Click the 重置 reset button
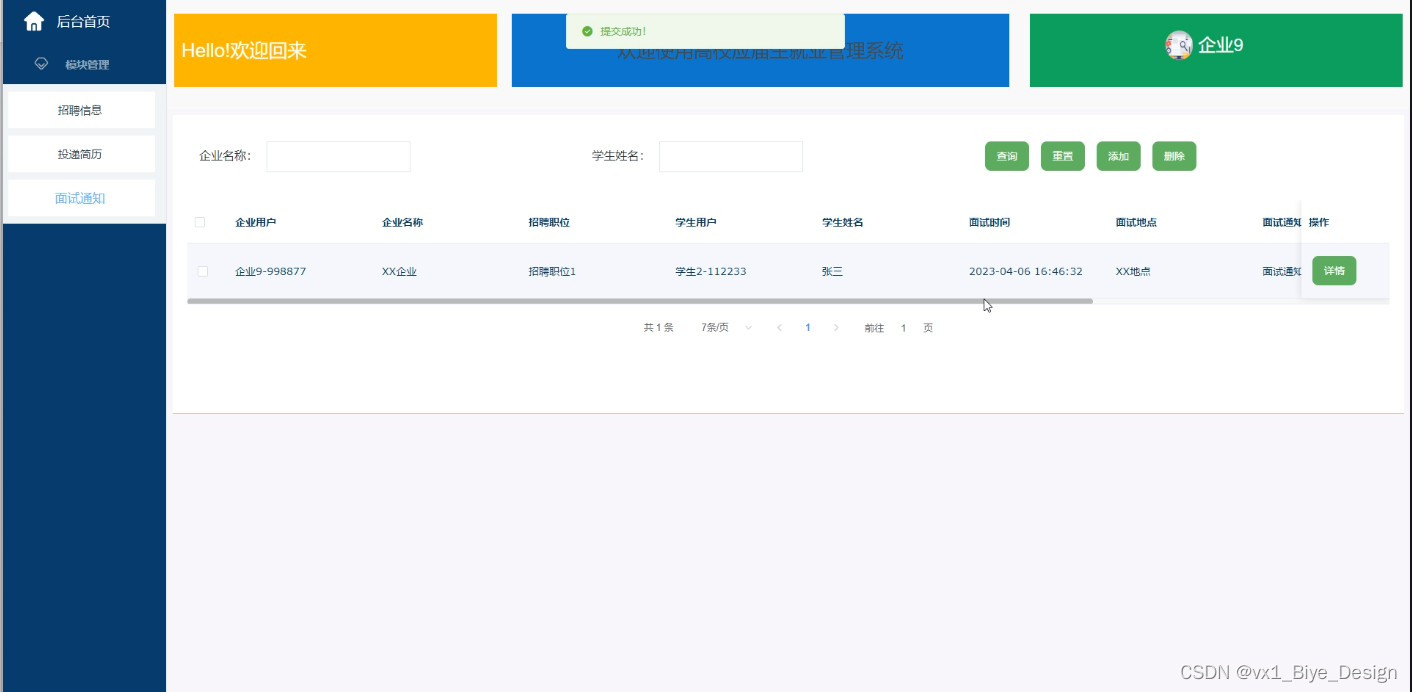The image size is (1412, 692). [x=1063, y=156]
